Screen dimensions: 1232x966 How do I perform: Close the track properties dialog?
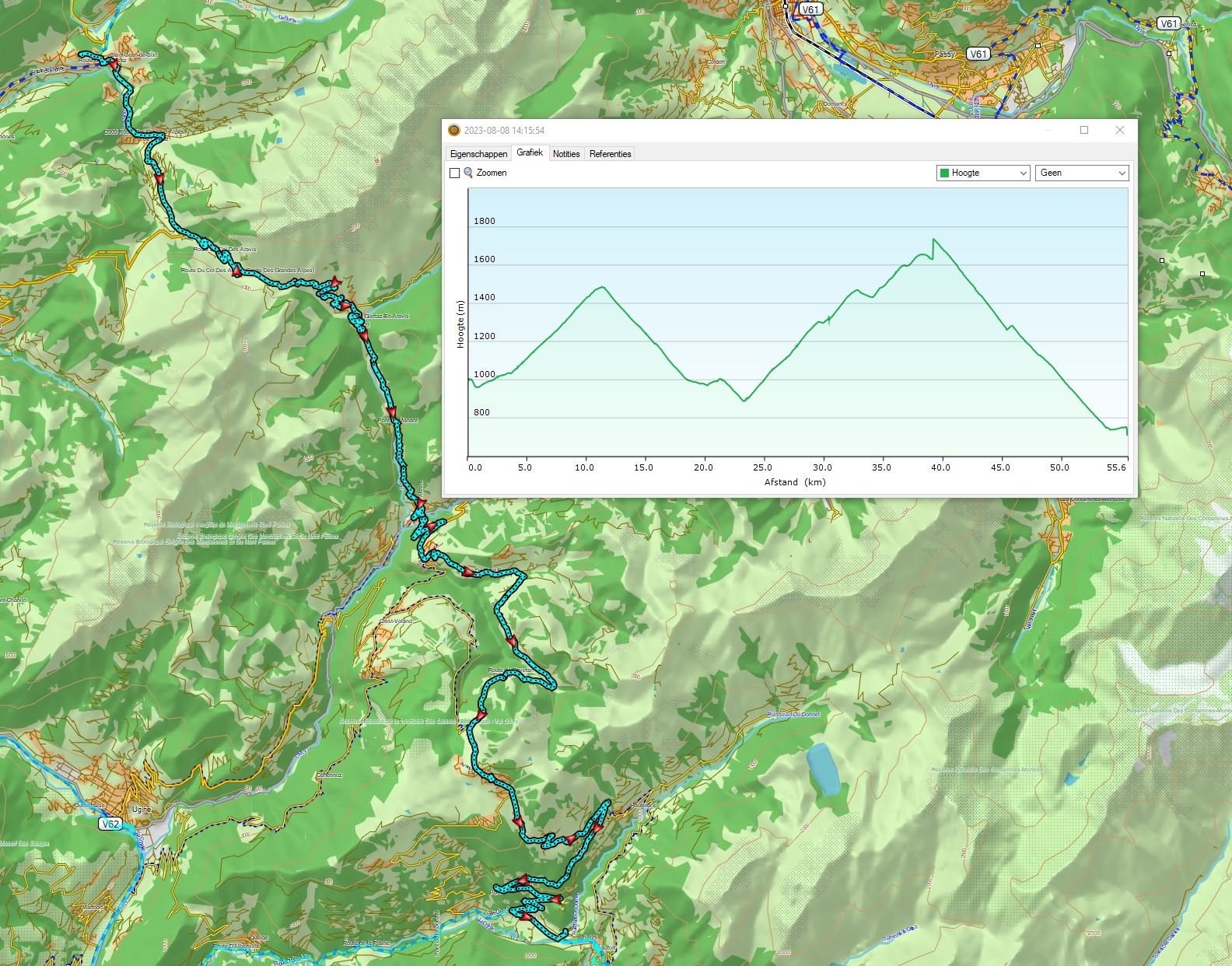[x=1120, y=130]
